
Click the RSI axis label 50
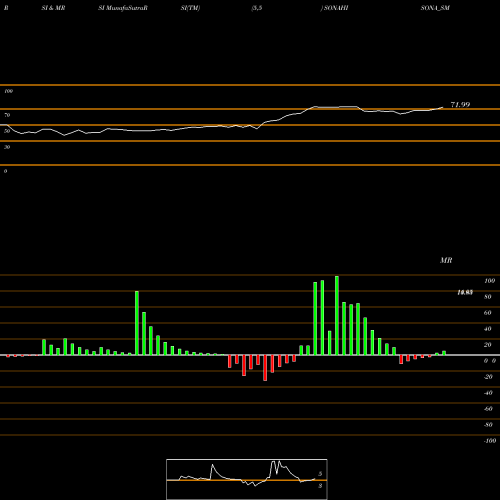[7, 131]
